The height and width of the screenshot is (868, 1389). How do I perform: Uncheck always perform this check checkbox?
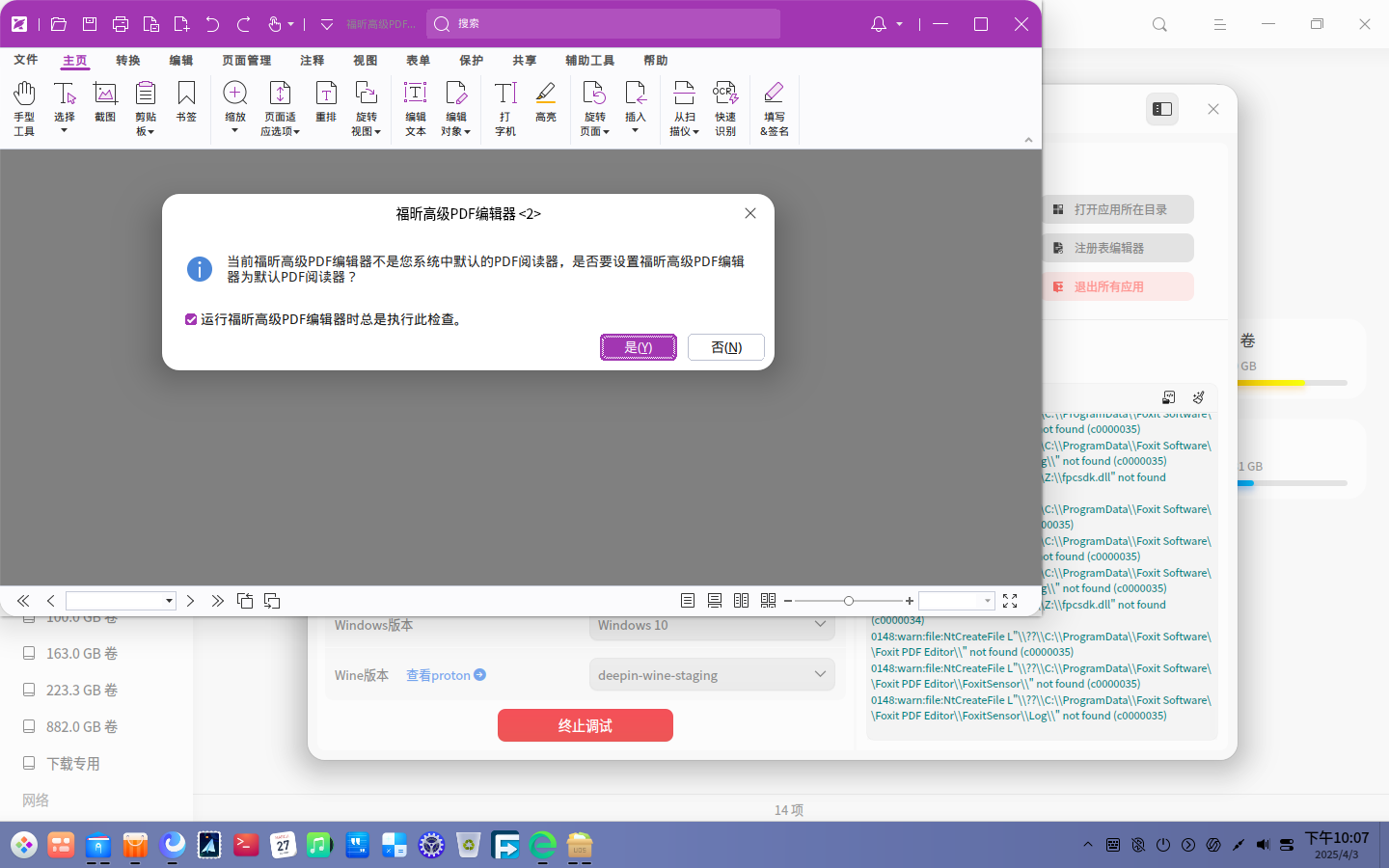tap(191, 319)
